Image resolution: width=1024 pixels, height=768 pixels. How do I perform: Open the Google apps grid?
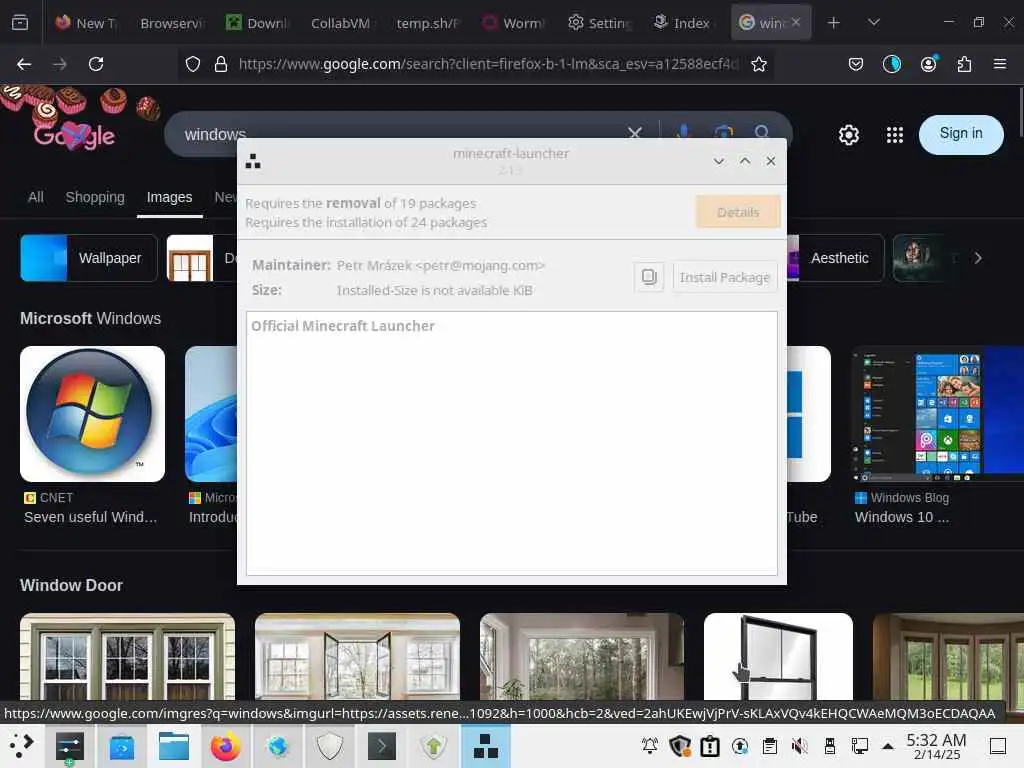pyautogui.click(x=895, y=135)
